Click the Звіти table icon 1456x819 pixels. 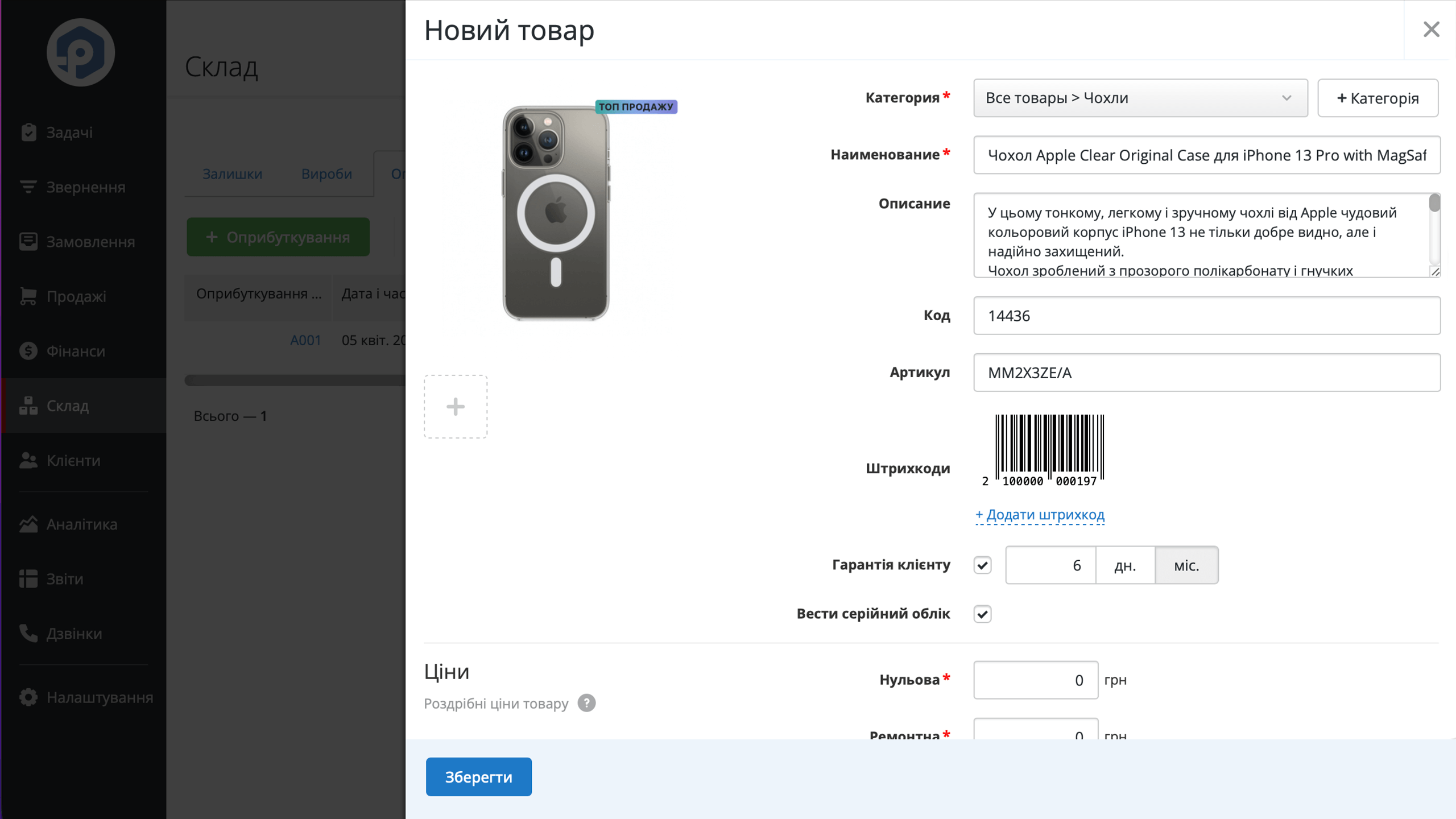tap(28, 578)
